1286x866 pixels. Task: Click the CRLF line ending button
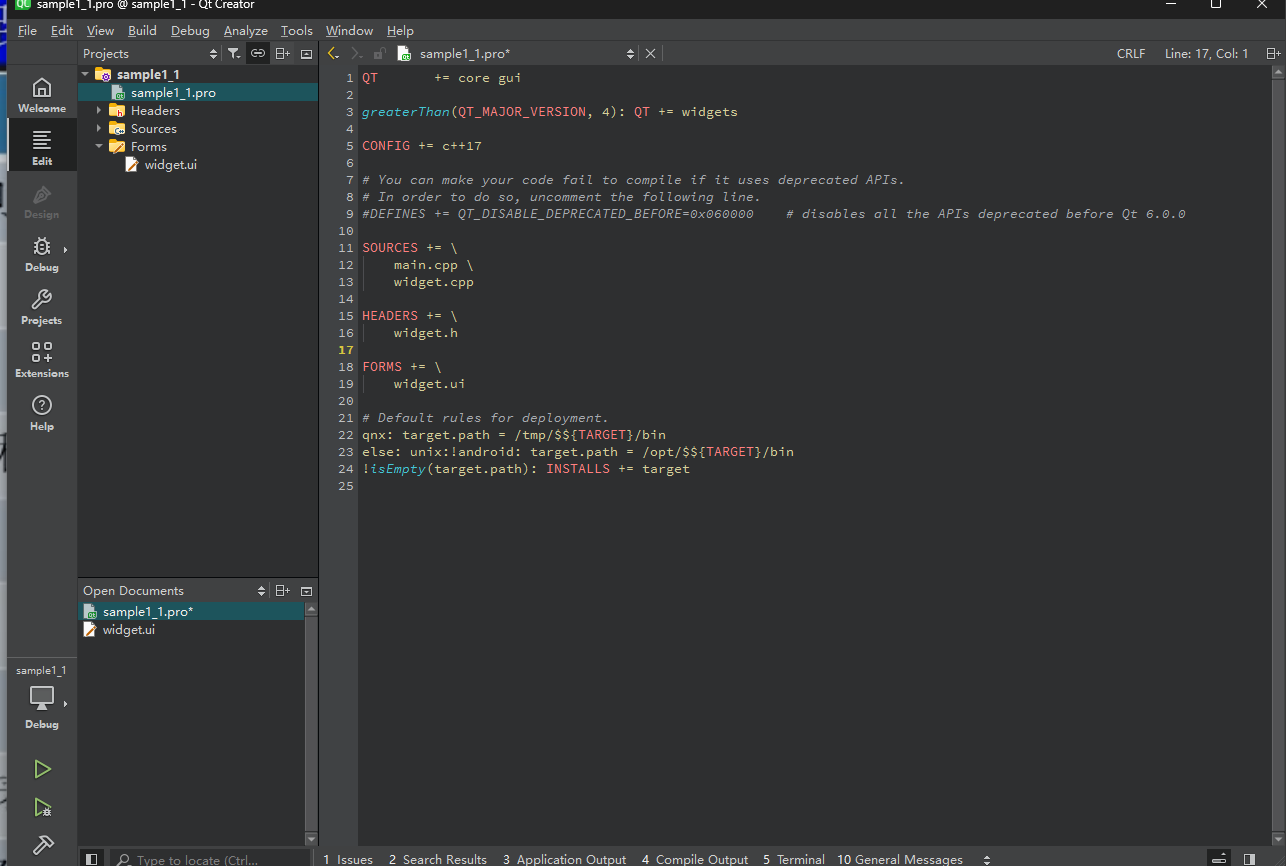[x=1131, y=54]
